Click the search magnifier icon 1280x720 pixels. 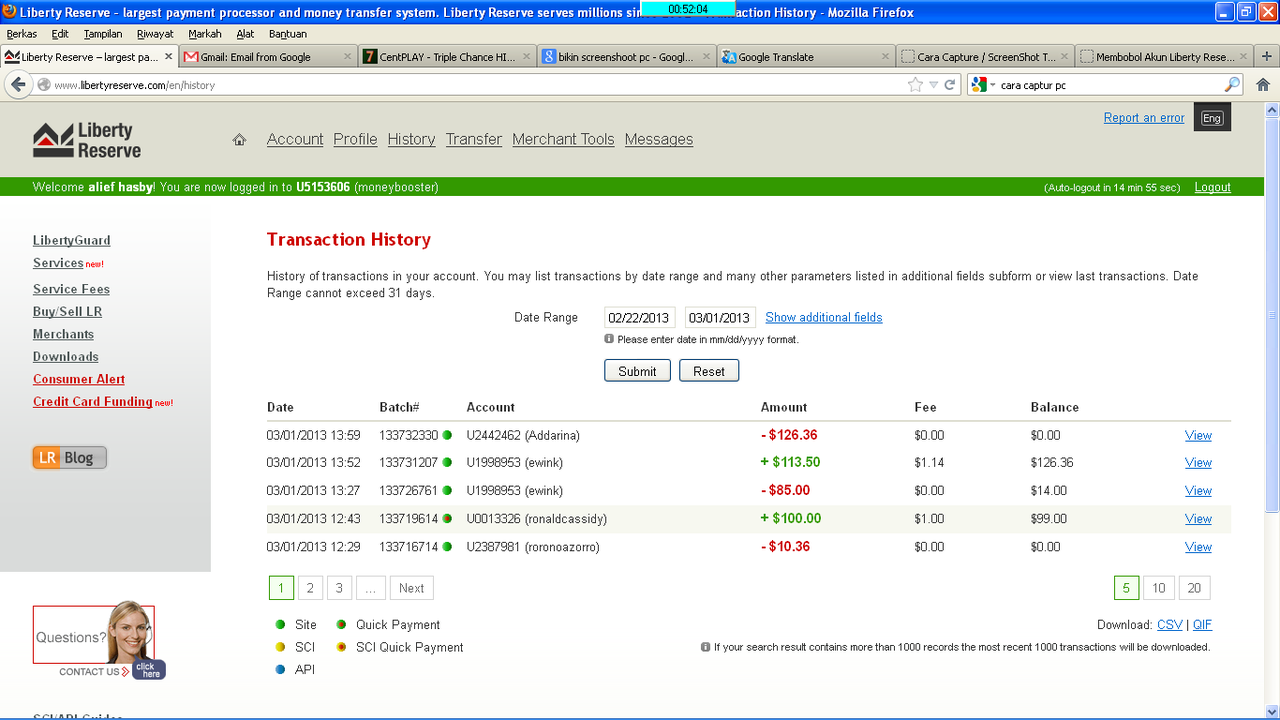click(x=1232, y=85)
